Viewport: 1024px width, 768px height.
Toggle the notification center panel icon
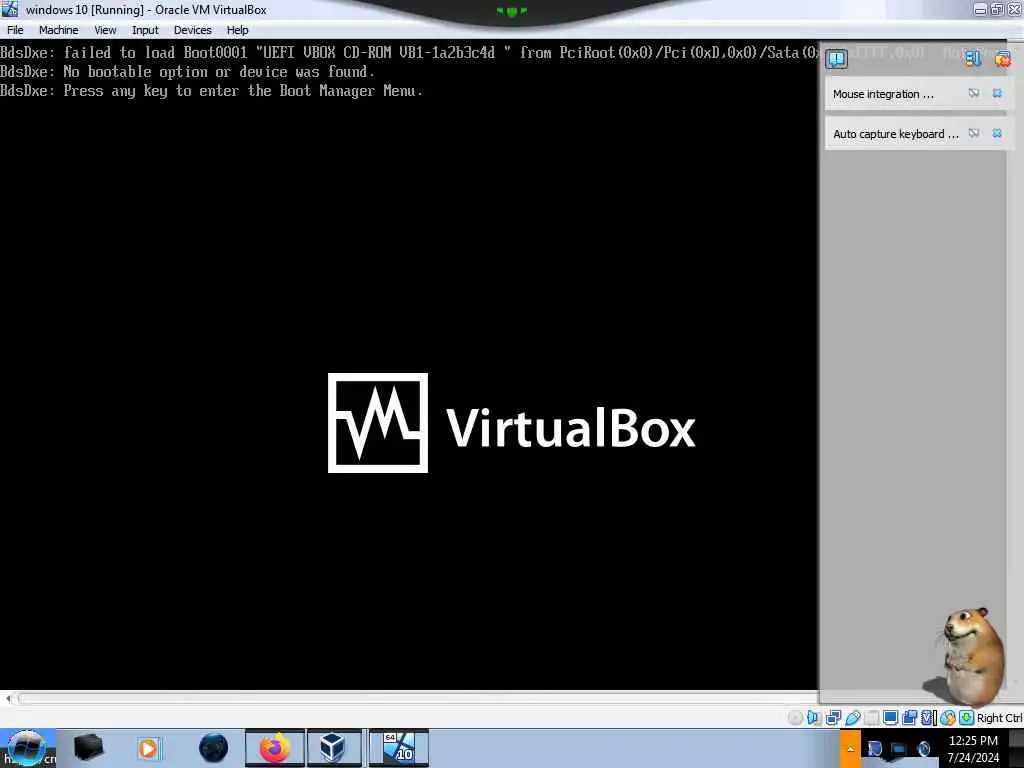[x=837, y=59]
